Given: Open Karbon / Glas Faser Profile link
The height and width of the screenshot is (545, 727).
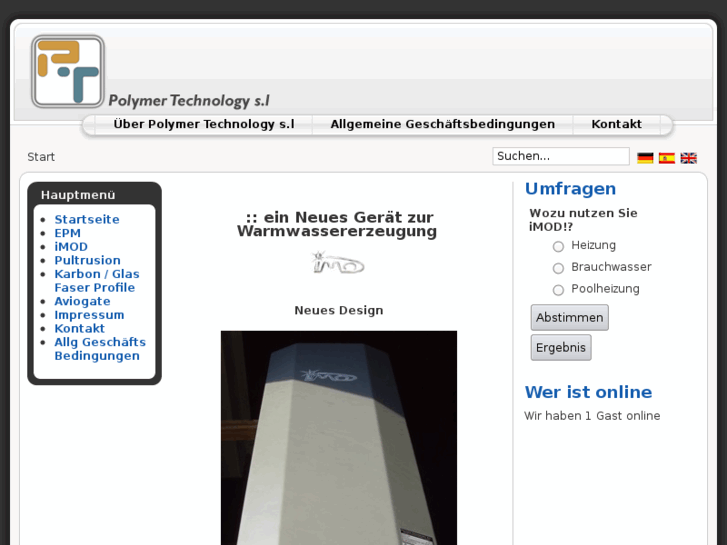Looking at the screenshot, I should 96,281.
